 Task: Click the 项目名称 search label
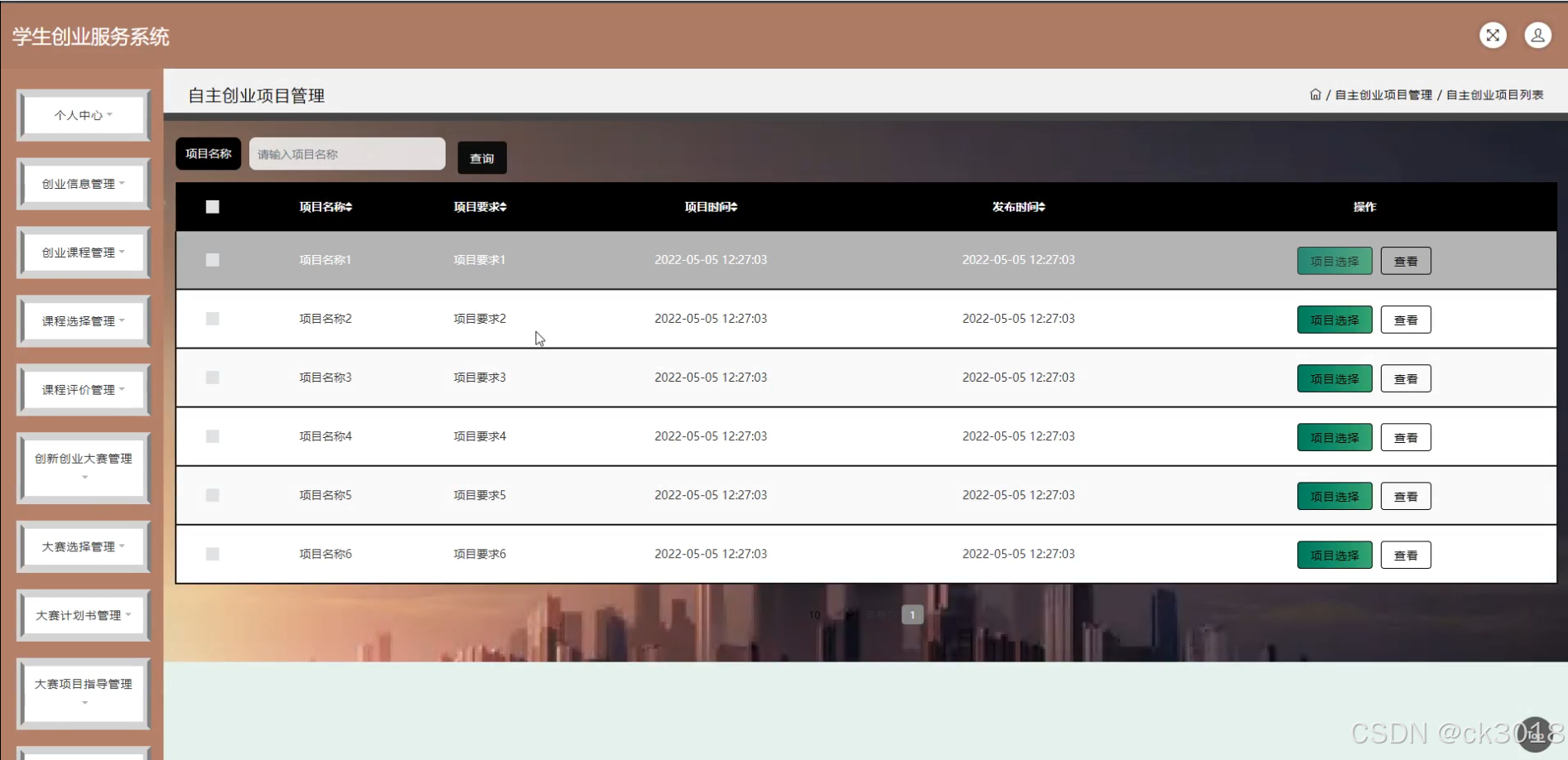(208, 154)
